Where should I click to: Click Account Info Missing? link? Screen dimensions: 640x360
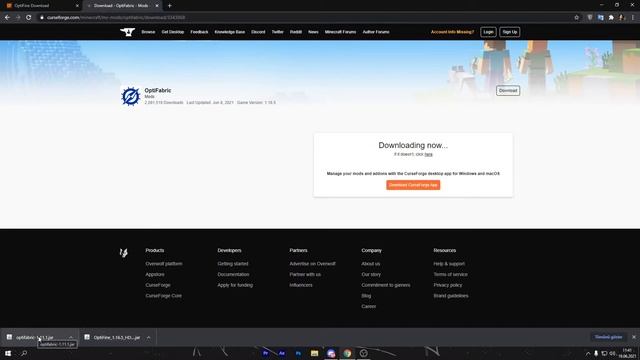(x=452, y=32)
